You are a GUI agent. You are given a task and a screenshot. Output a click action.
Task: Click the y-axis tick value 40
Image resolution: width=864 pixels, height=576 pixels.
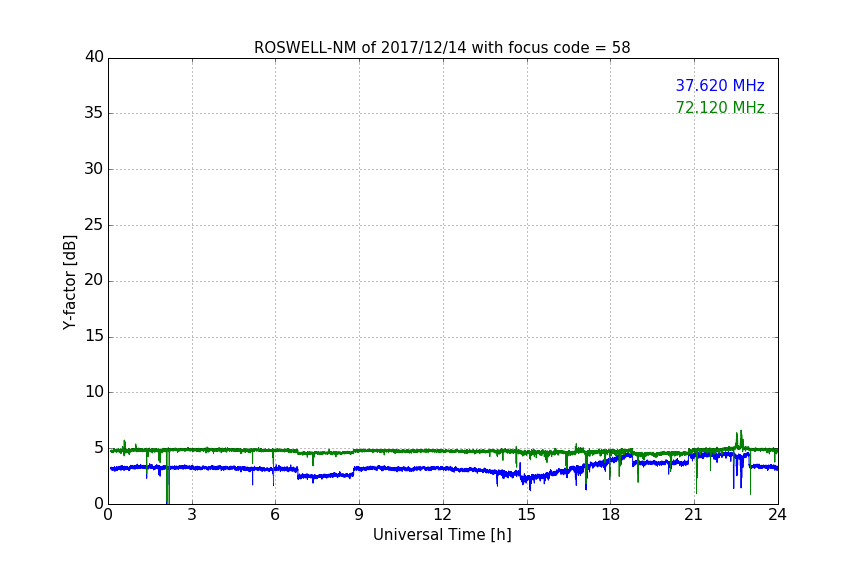pyautogui.click(x=94, y=57)
